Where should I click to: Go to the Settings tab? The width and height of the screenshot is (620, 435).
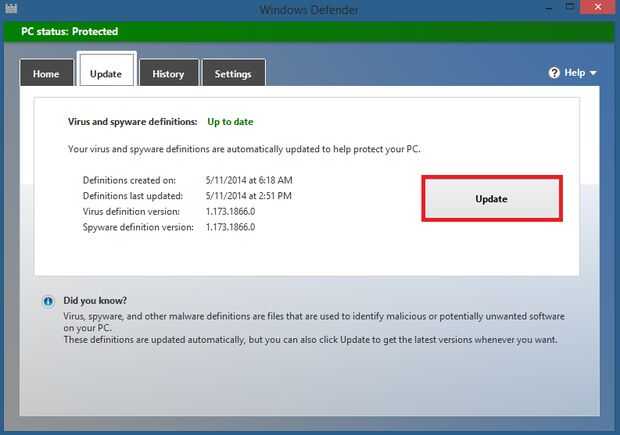pos(233,73)
